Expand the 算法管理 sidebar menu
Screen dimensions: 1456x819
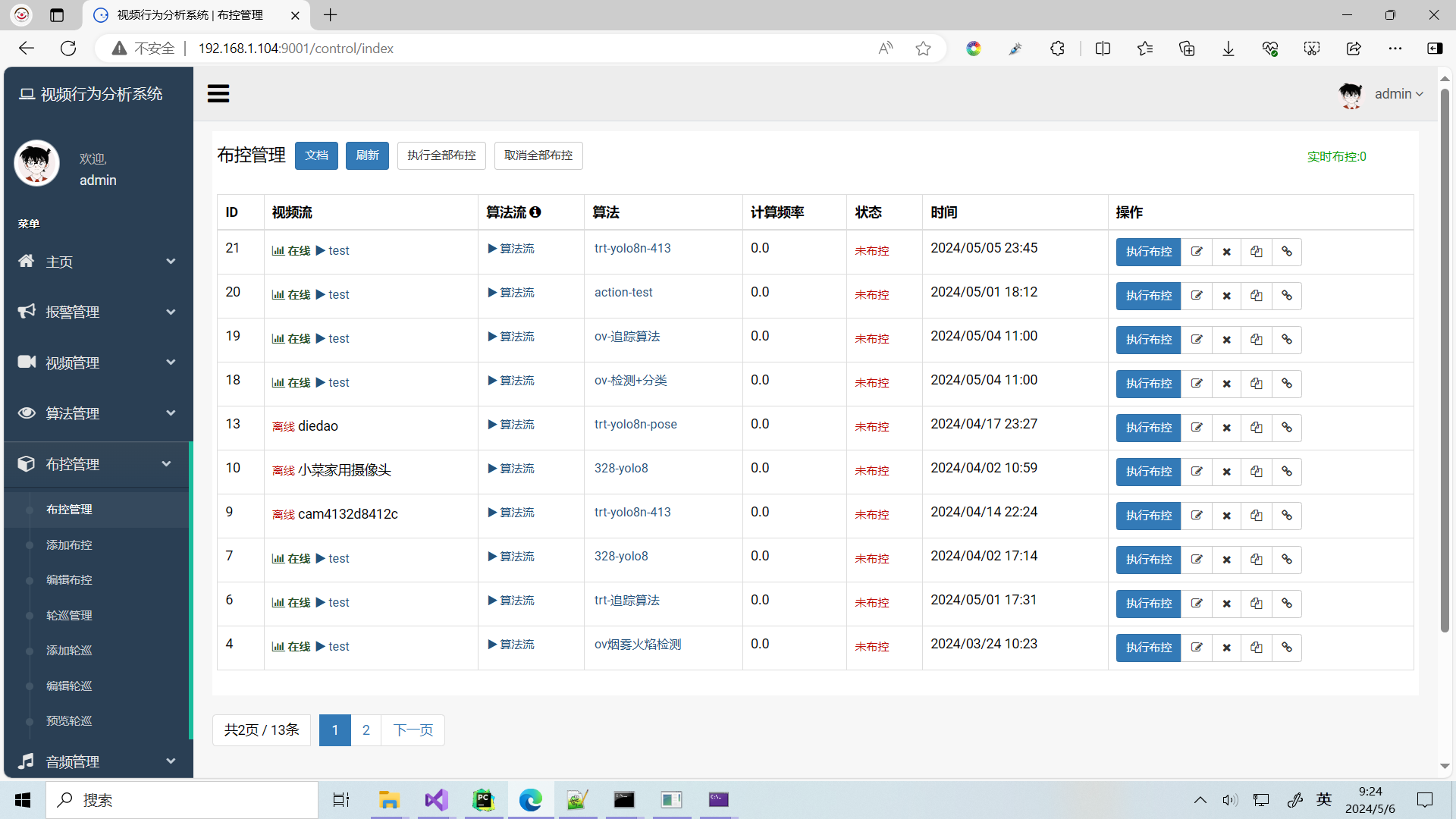96,413
